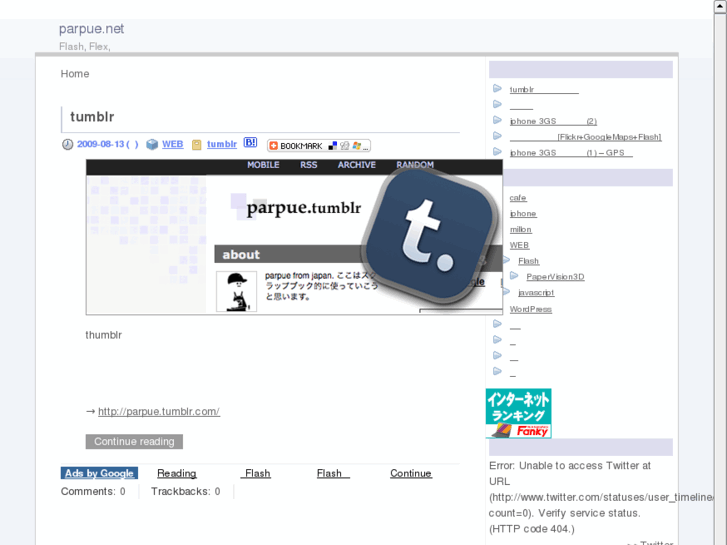Click the large tumblr 't' logo
This screenshot has height=545, width=727.
coord(428,236)
